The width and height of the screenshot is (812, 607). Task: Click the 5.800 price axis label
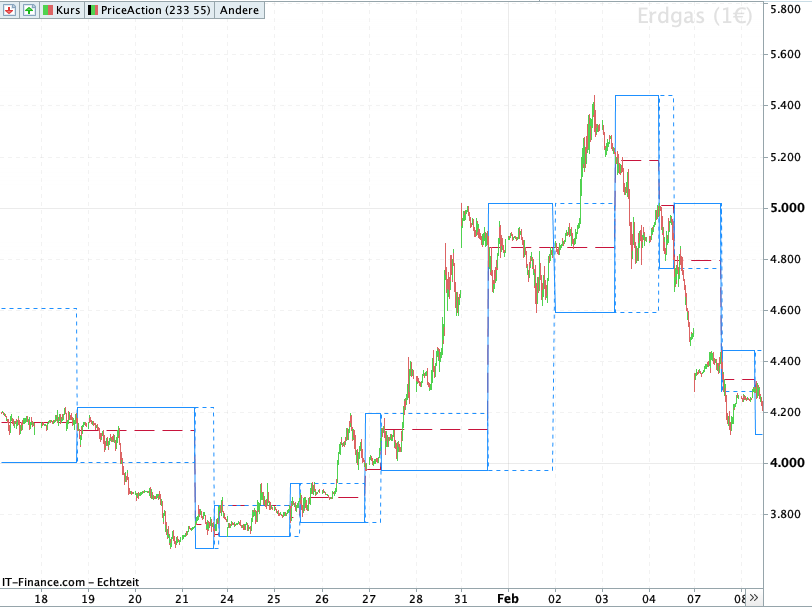tap(785, 9)
